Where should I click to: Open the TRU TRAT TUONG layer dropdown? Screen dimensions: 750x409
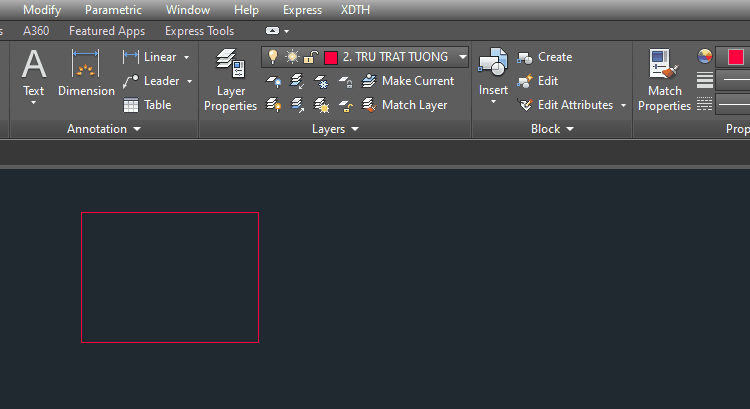[463, 57]
